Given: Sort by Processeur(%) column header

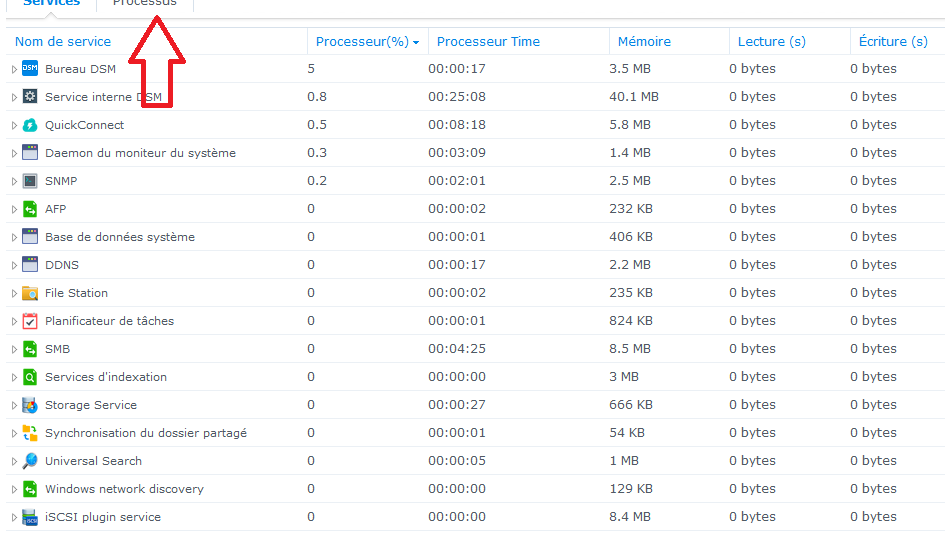Looking at the screenshot, I should click(362, 42).
